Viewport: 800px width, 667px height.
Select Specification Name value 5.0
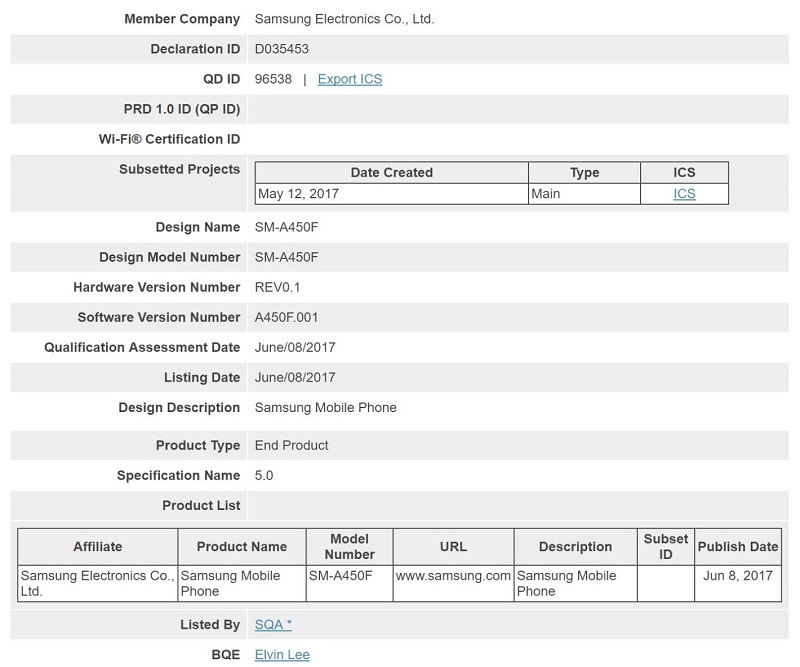pos(264,476)
